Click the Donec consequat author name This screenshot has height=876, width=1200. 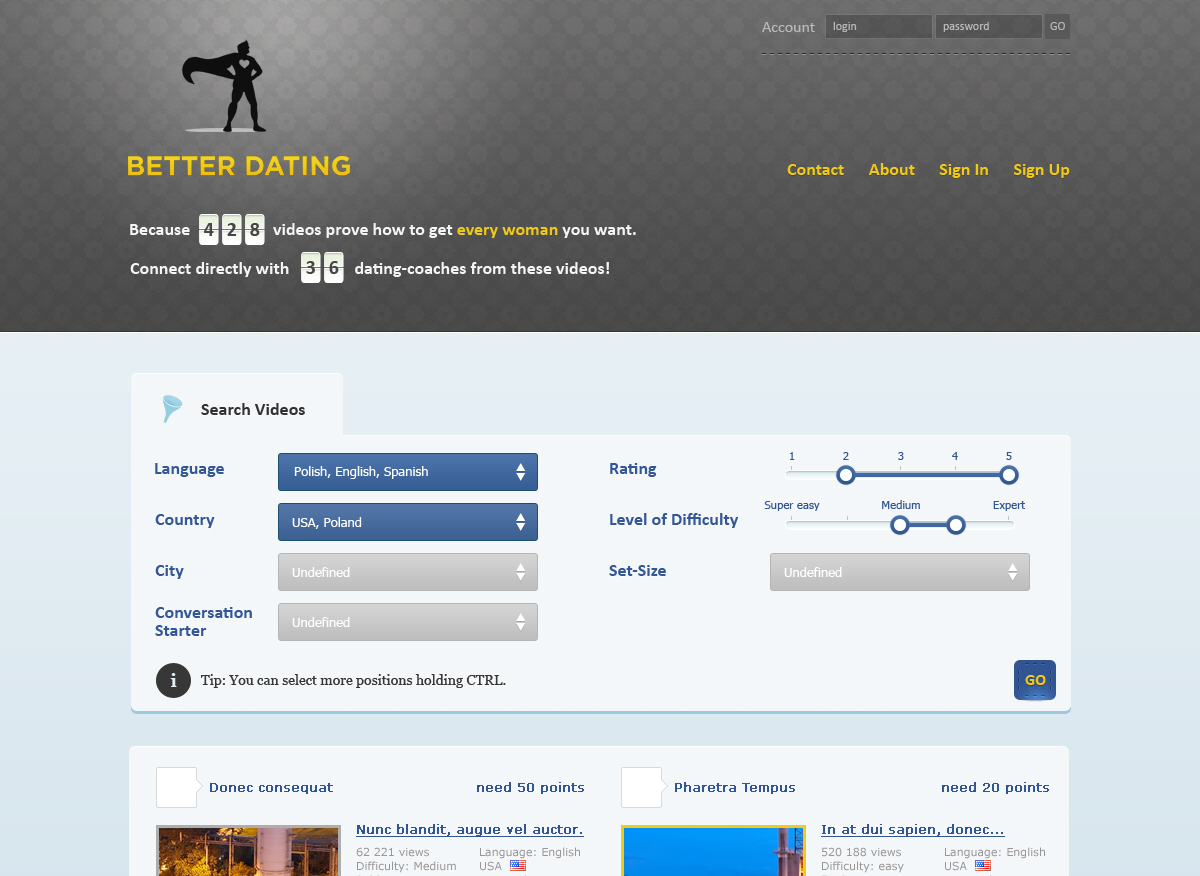click(x=271, y=788)
